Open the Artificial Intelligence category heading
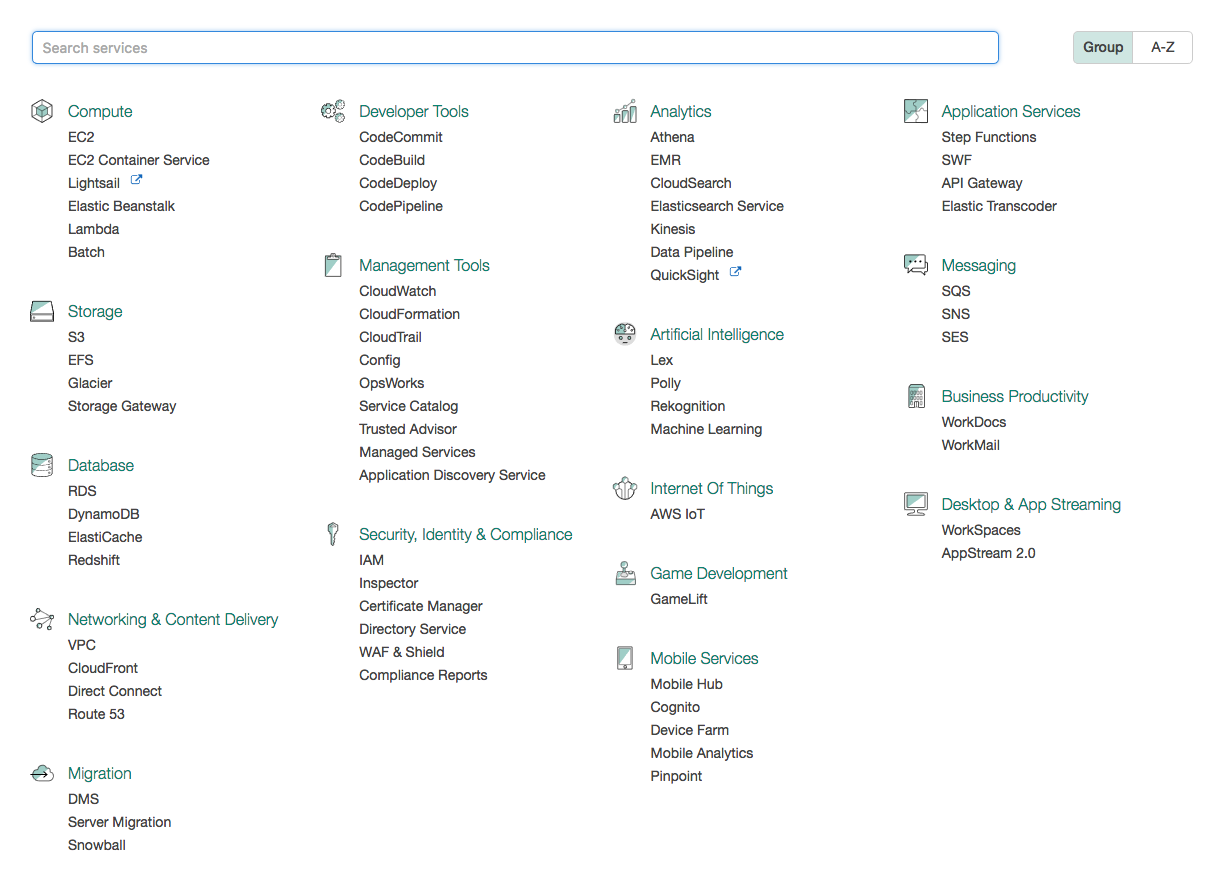 716,334
